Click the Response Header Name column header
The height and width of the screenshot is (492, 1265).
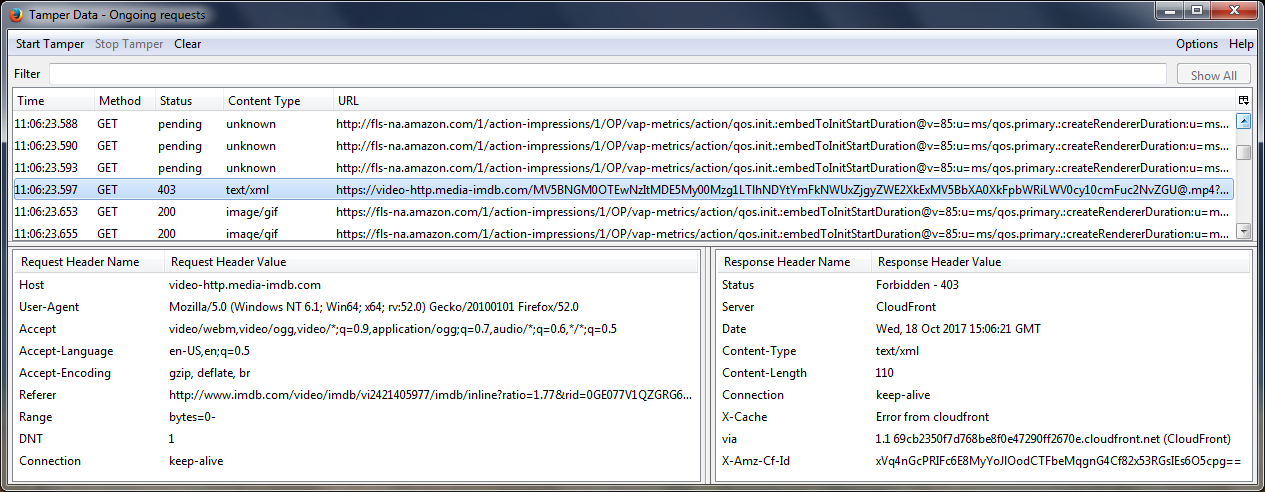(792, 262)
